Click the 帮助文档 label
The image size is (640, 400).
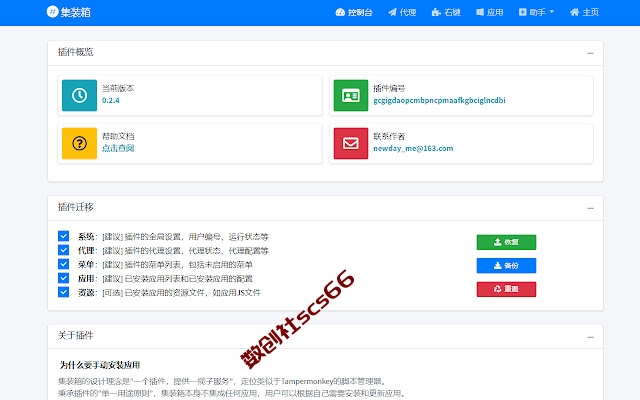118,136
